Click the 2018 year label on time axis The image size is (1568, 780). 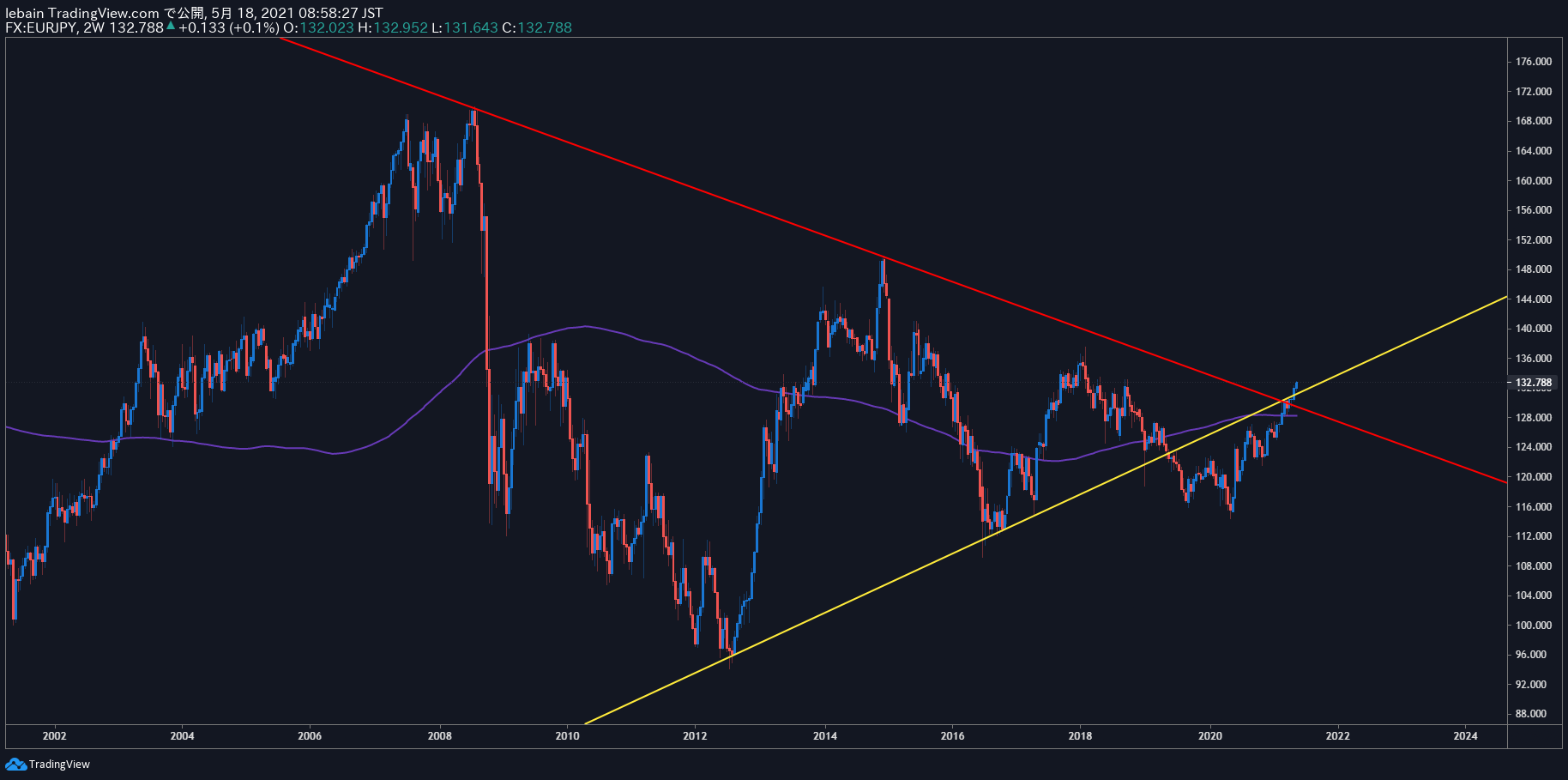(1081, 735)
